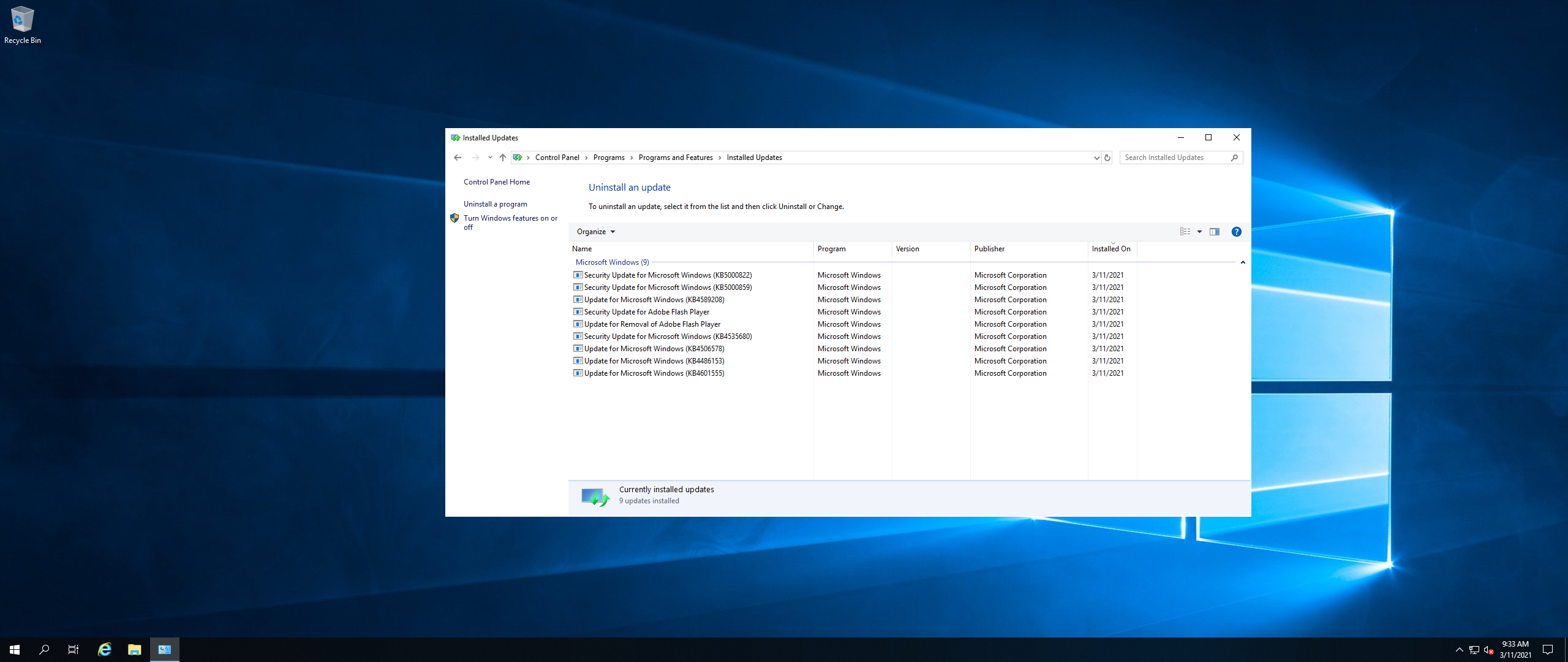Click Programs and Features breadcrumb

point(676,158)
